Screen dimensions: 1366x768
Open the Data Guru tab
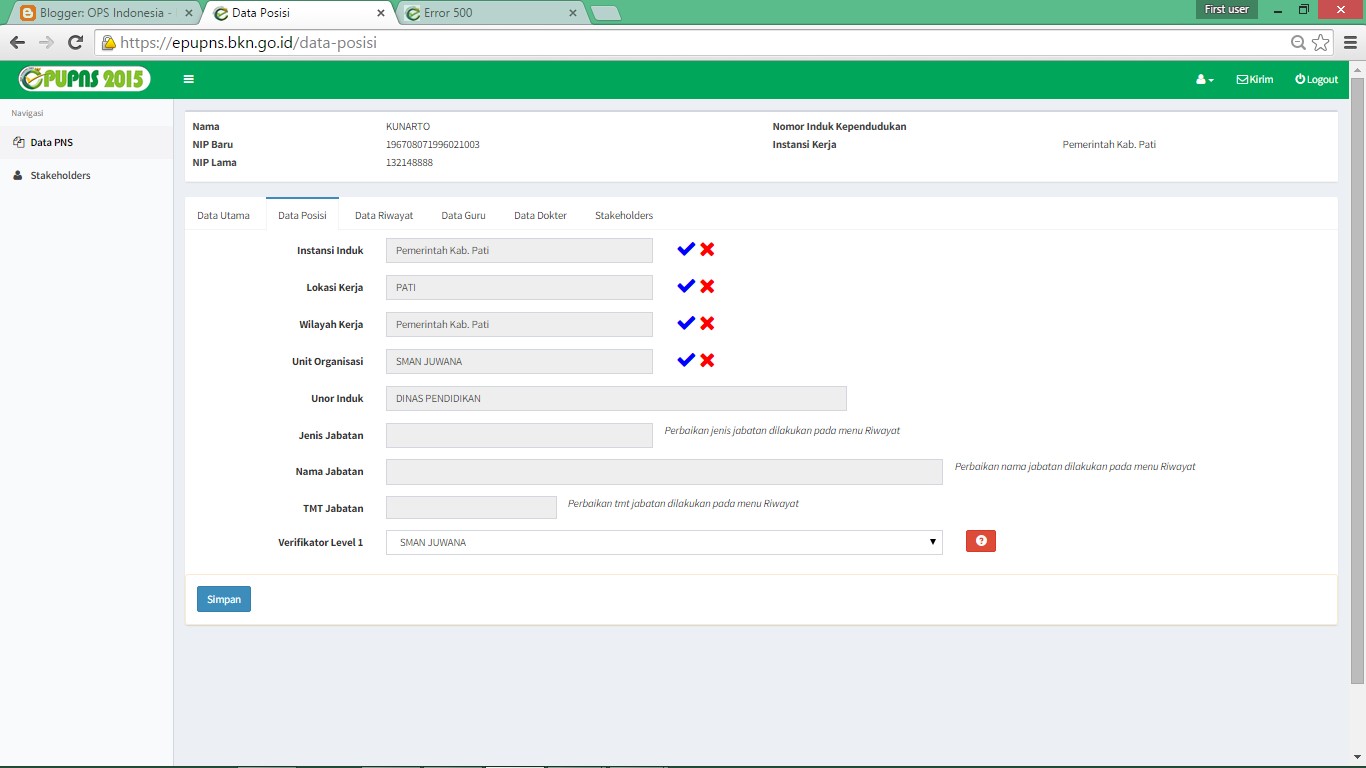click(x=463, y=215)
